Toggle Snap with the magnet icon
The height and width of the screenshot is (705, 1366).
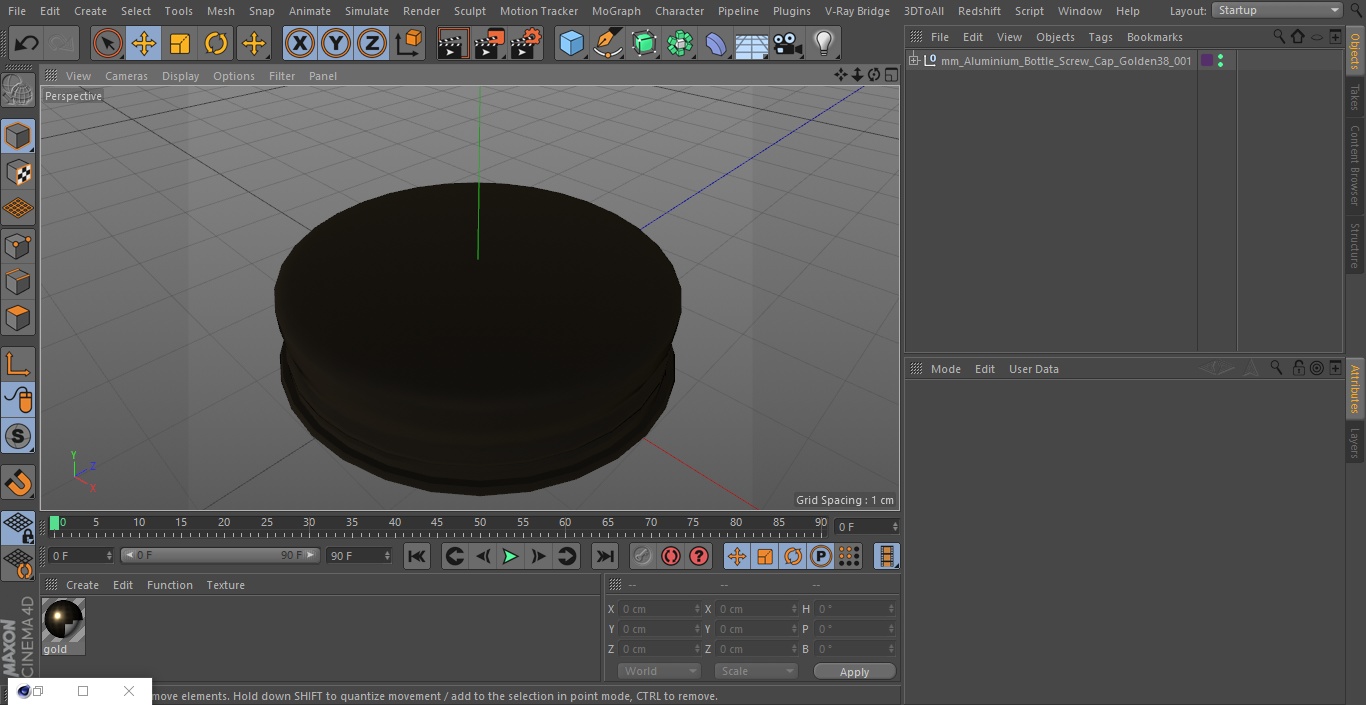click(x=18, y=483)
